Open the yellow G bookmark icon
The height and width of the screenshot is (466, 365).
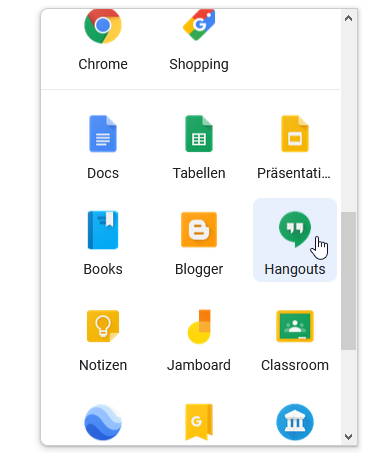tap(199, 422)
